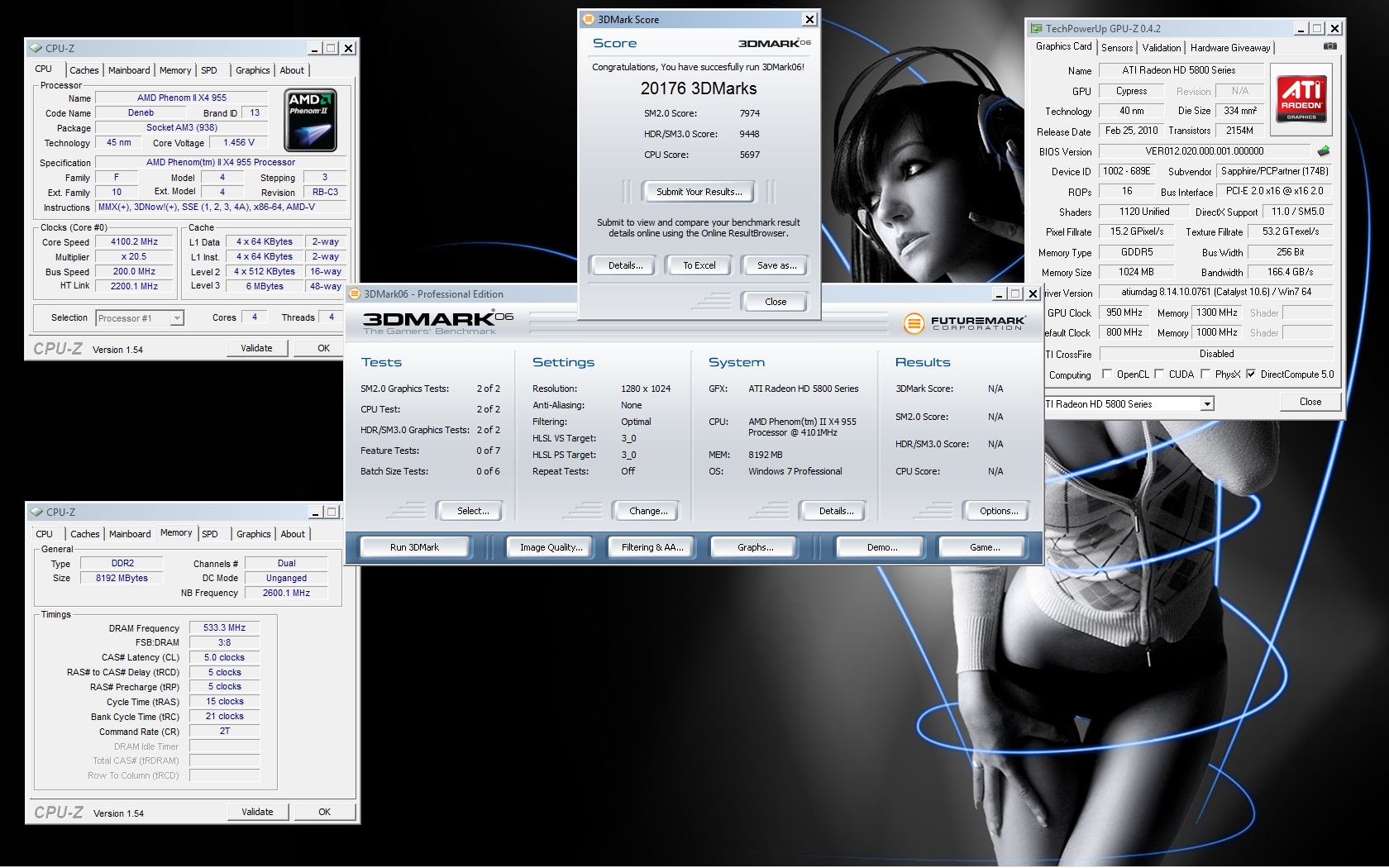1389x868 pixels.
Task: Click Validate in the CPU-Z Processor window
Action: click(256, 348)
